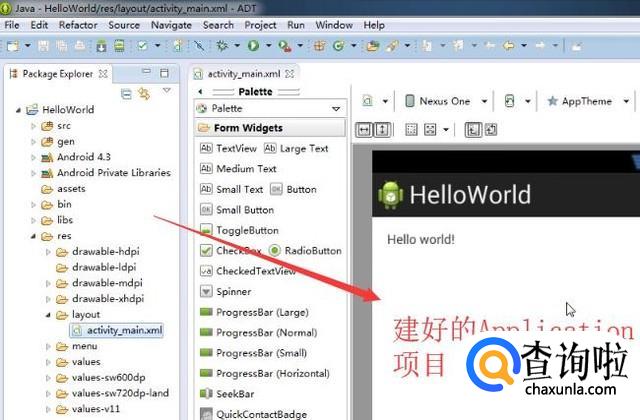640x420 pixels.
Task: Select the SeekBar widget in palette
Action: click(x=227, y=394)
